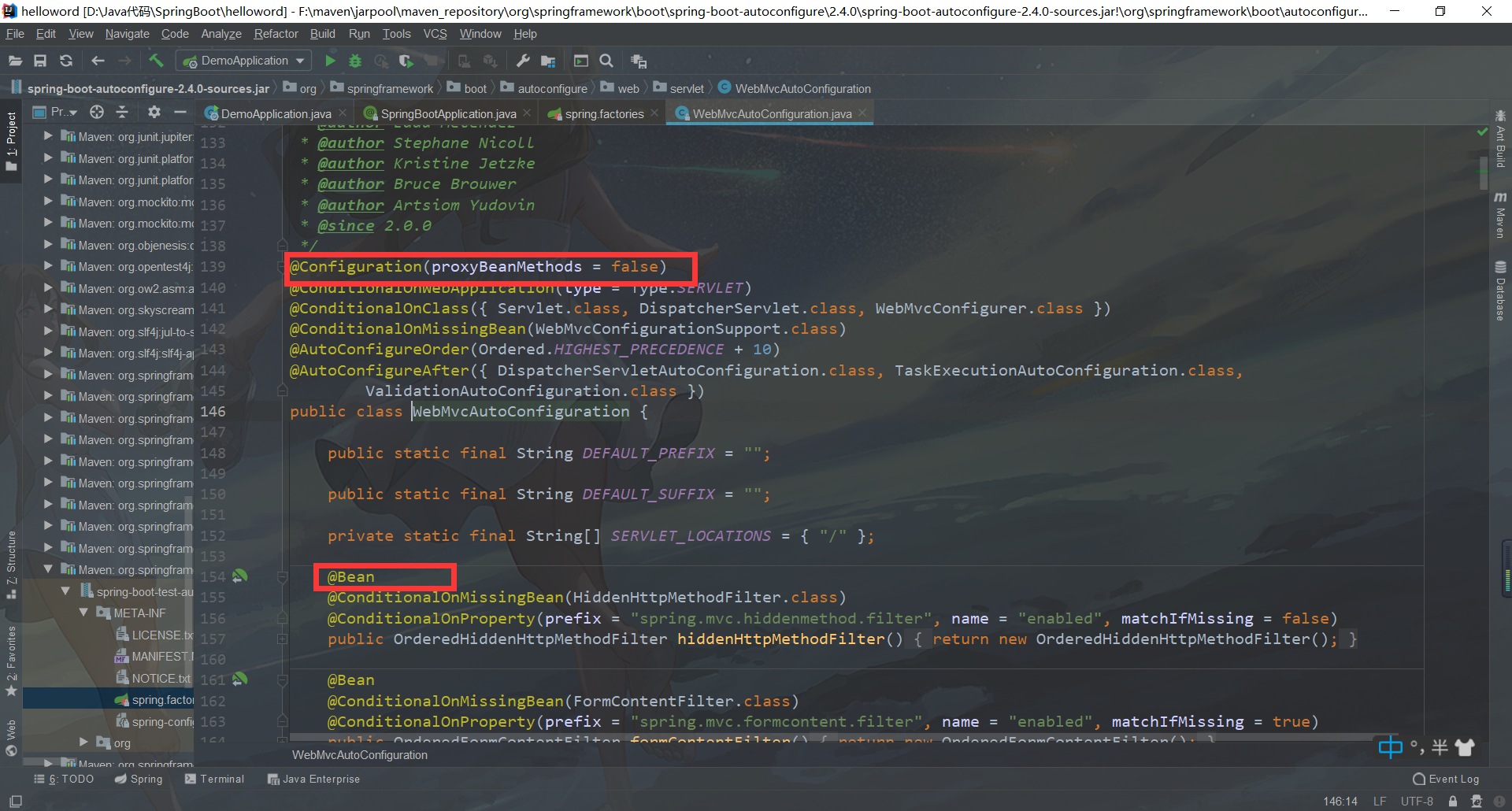Viewport: 1512px width, 811px height.
Task: Open Project Structure folder-grid icon
Action: pos(548,61)
